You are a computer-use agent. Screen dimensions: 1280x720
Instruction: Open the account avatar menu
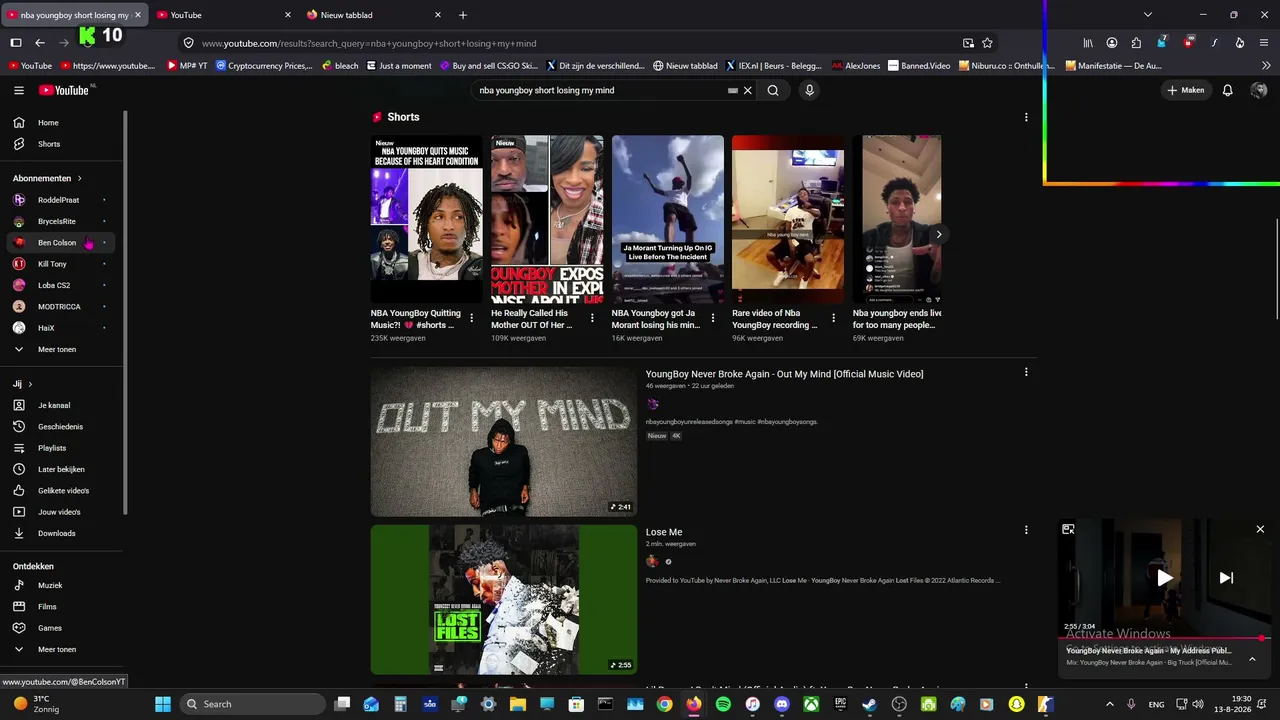point(1259,90)
